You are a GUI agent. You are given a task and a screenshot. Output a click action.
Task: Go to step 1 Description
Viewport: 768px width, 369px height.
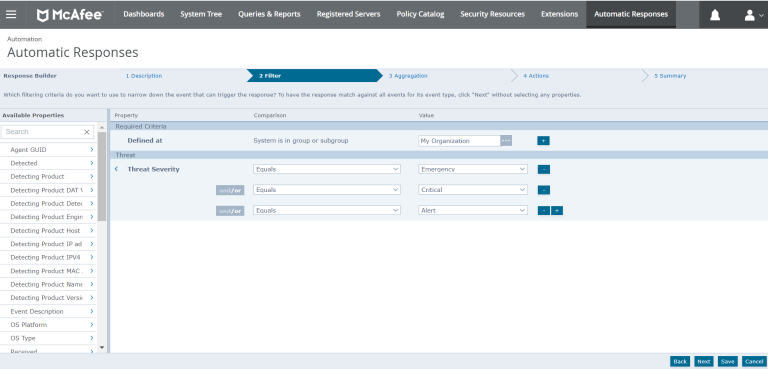point(144,76)
